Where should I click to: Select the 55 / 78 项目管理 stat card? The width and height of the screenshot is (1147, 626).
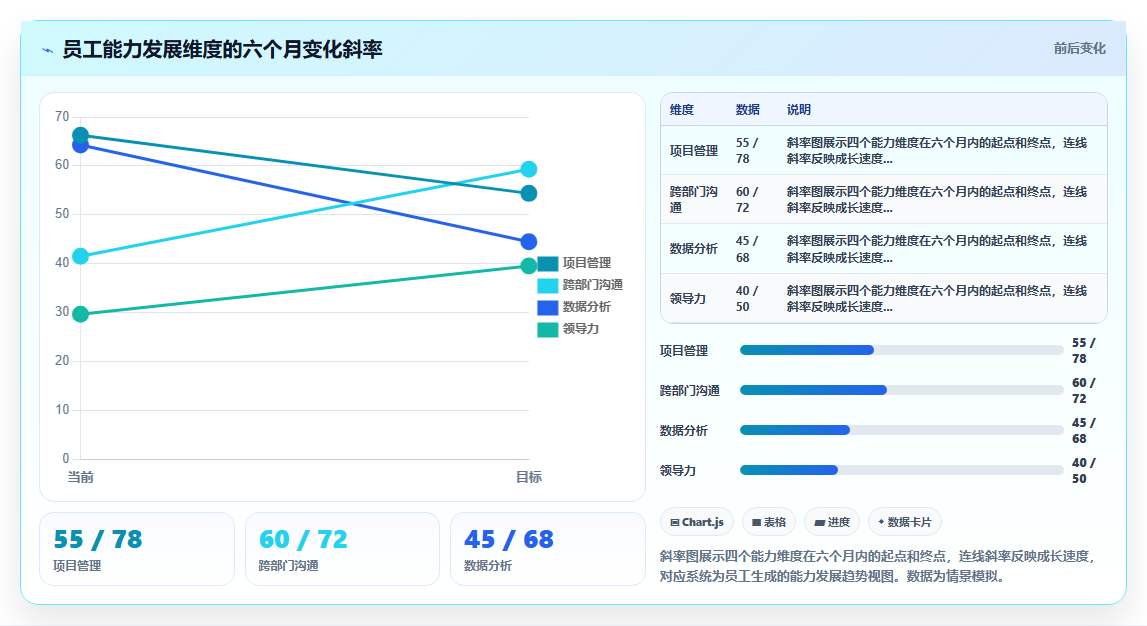pyautogui.click(x=137, y=549)
